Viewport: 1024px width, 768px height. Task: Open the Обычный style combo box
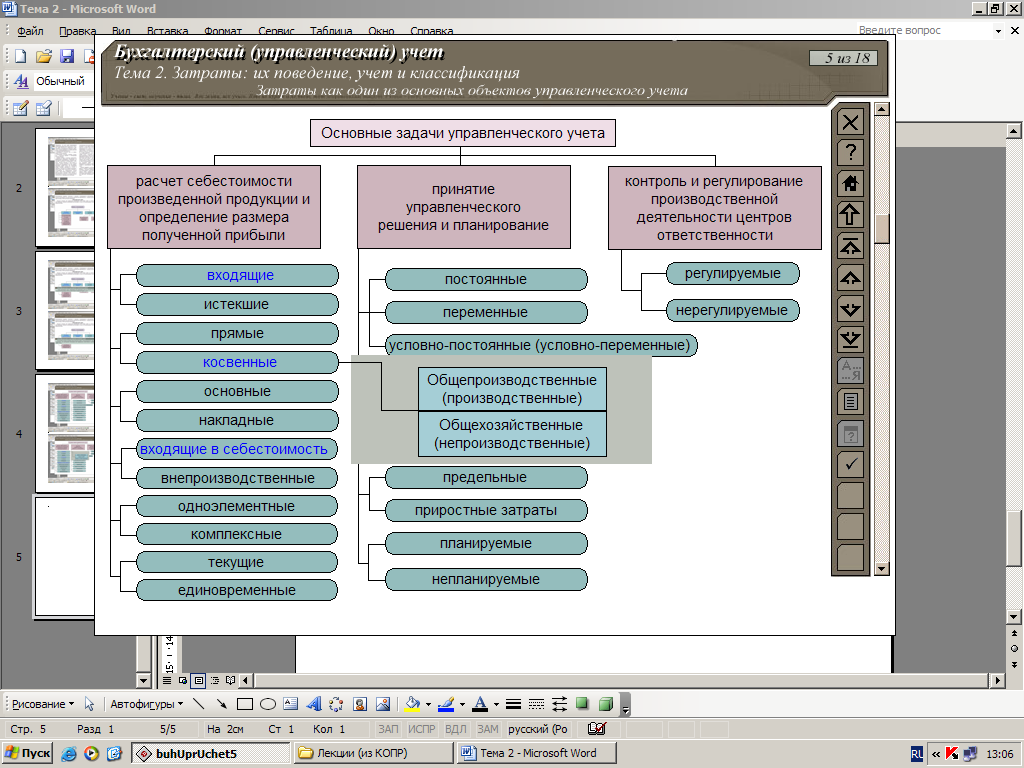(64, 81)
